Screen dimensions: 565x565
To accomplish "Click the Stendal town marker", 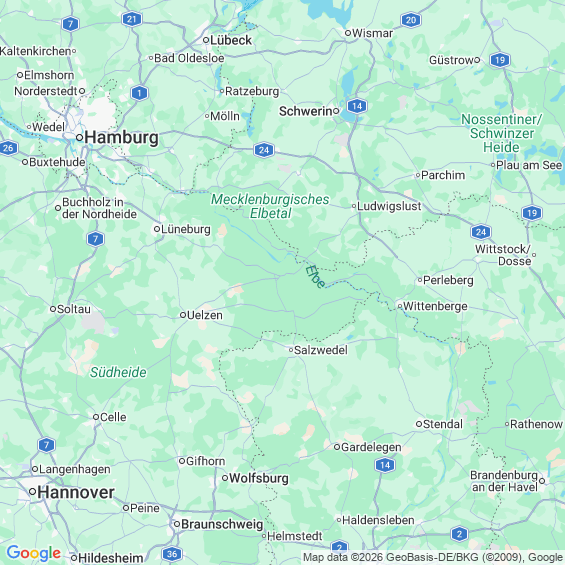I will (x=419, y=424).
